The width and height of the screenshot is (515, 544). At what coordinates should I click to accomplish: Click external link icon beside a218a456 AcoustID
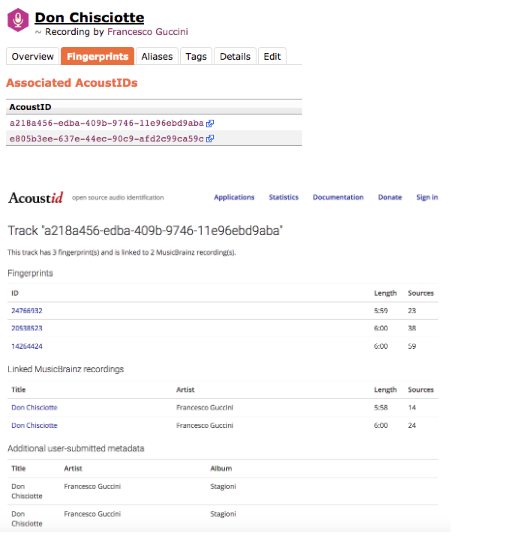210,124
